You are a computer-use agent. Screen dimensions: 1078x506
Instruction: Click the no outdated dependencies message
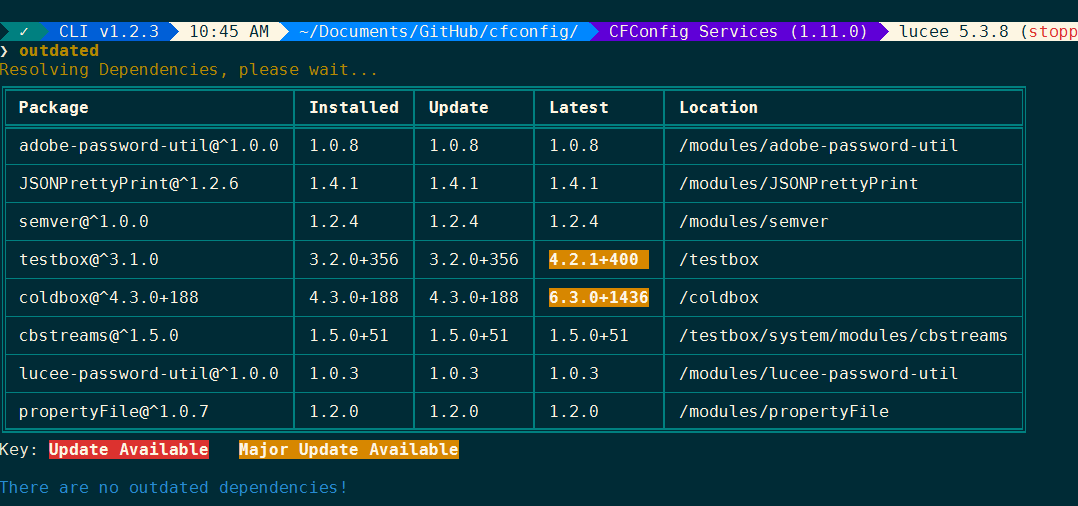pos(174,488)
